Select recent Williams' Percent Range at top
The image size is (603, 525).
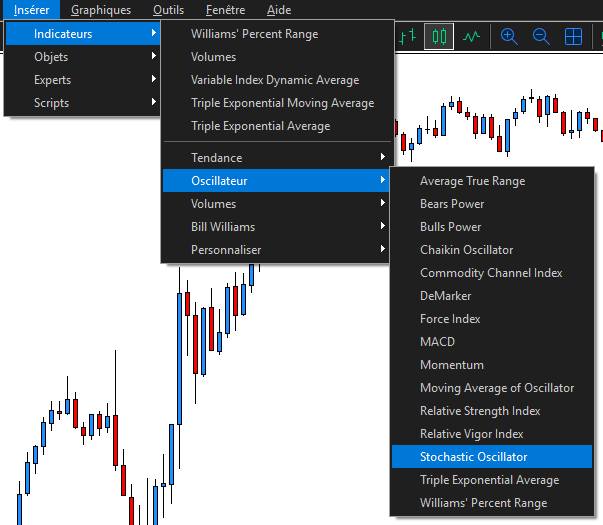click(276, 34)
